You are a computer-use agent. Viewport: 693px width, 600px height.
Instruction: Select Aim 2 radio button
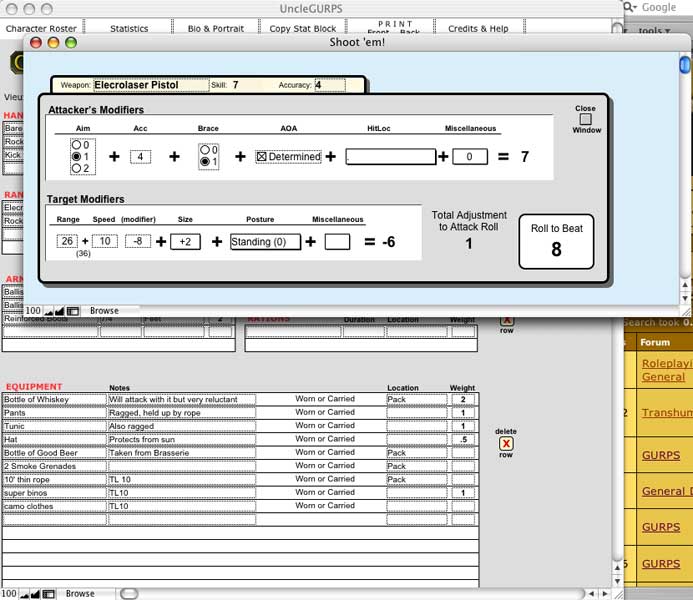click(76, 168)
